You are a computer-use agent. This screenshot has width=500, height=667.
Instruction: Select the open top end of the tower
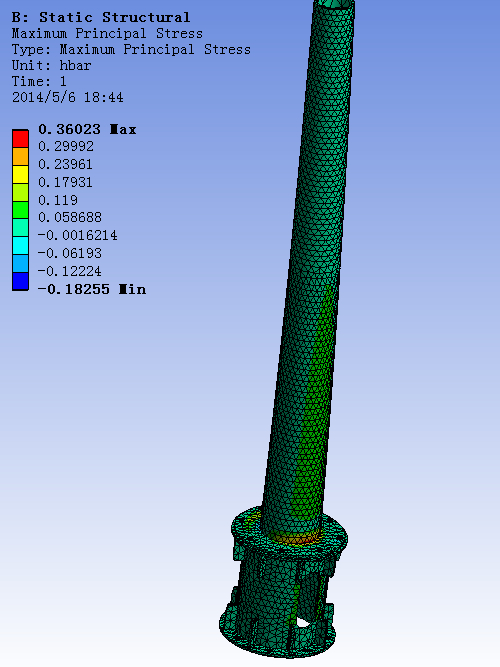(334, 4)
